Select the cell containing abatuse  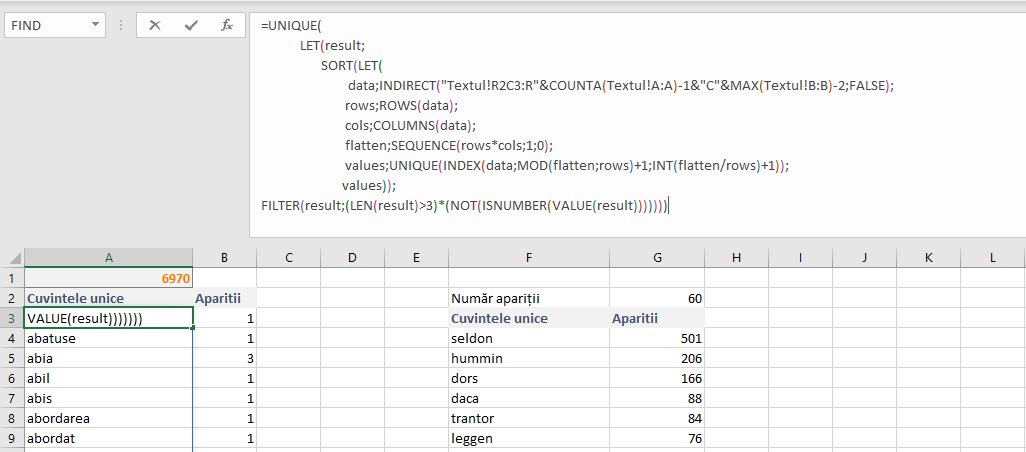coord(108,338)
